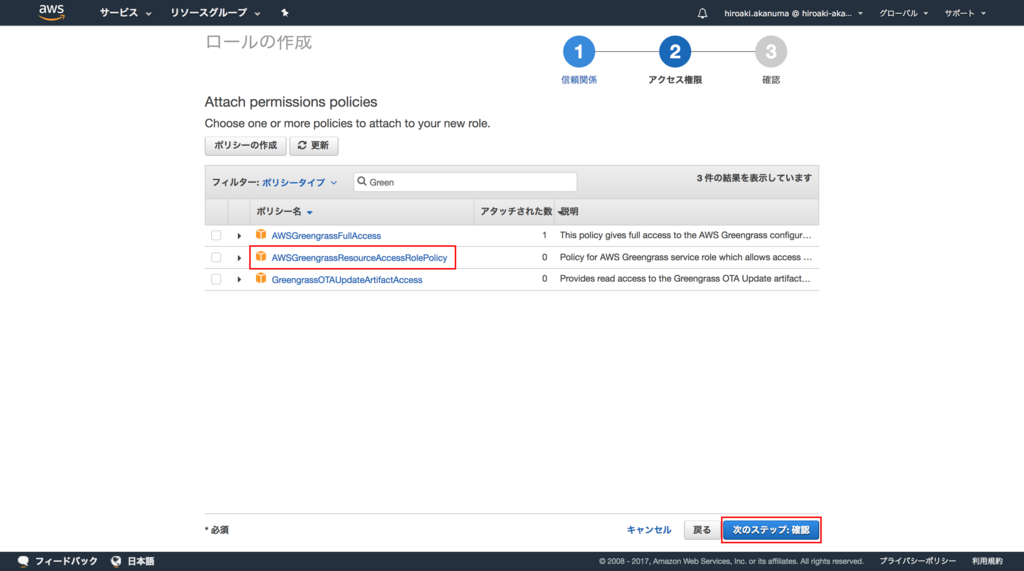
Task: Click the orange policy icon for AWSGreengrassFullAccess
Action: [261, 235]
